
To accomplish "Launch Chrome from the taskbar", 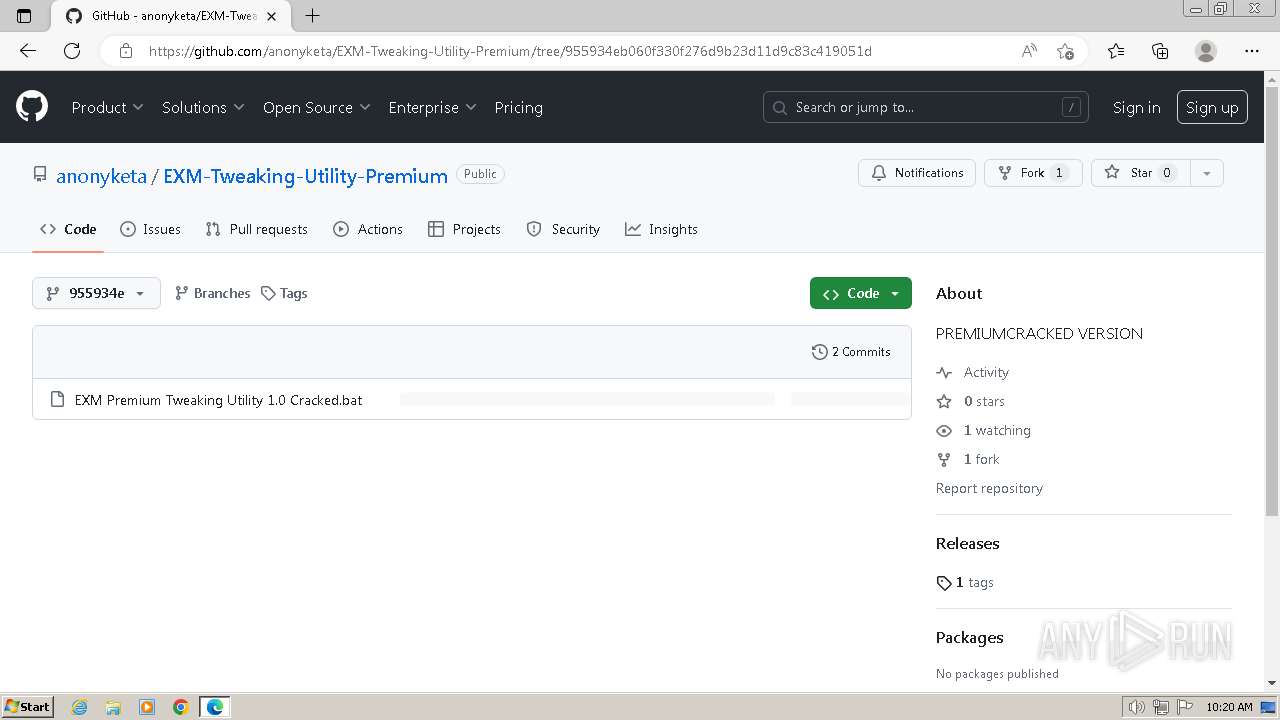I will click(181, 707).
